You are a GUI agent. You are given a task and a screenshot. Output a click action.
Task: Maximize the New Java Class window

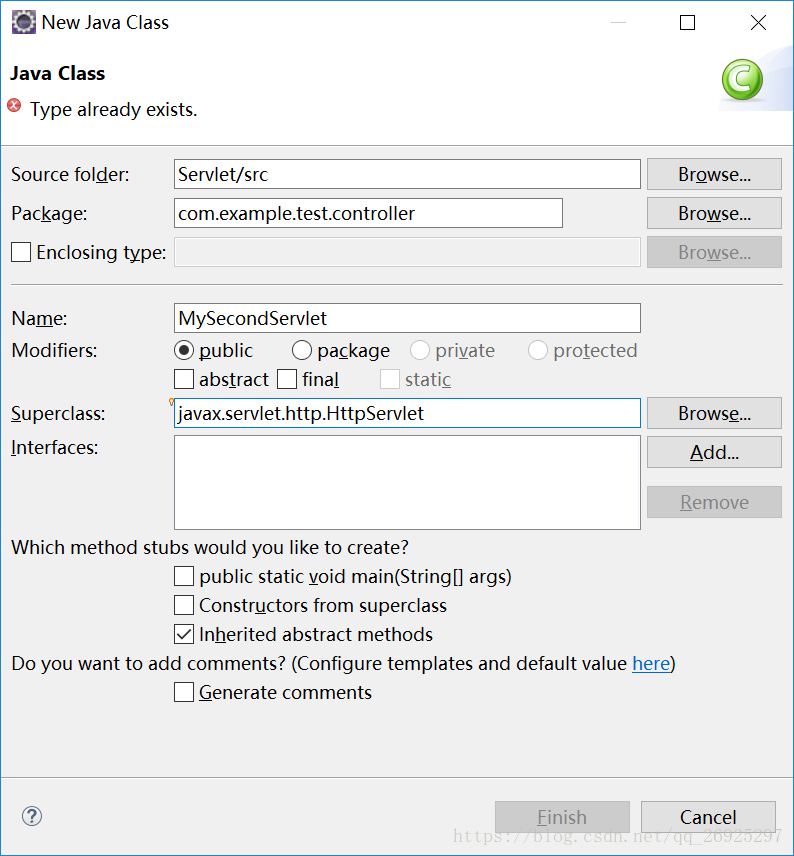click(x=687, y=22)
